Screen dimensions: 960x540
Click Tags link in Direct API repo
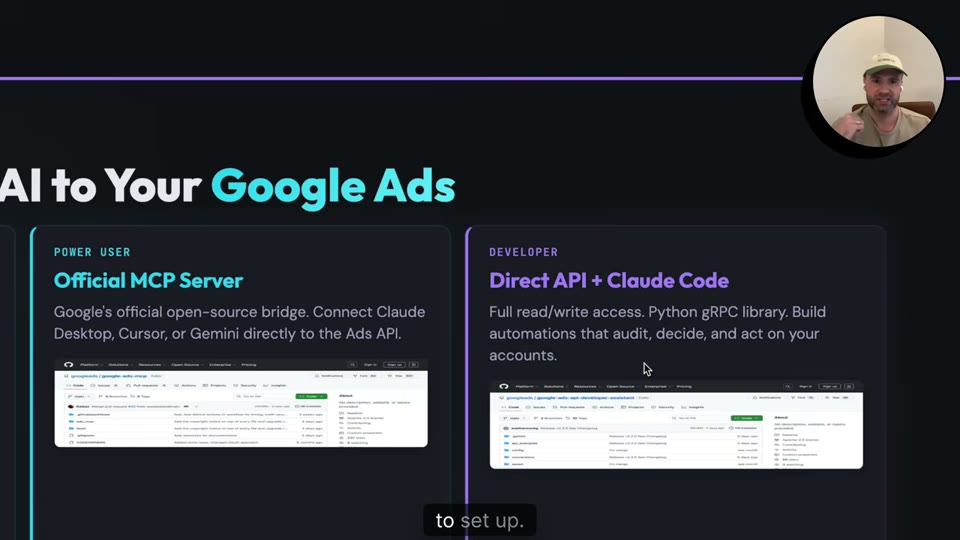point(577,418)
